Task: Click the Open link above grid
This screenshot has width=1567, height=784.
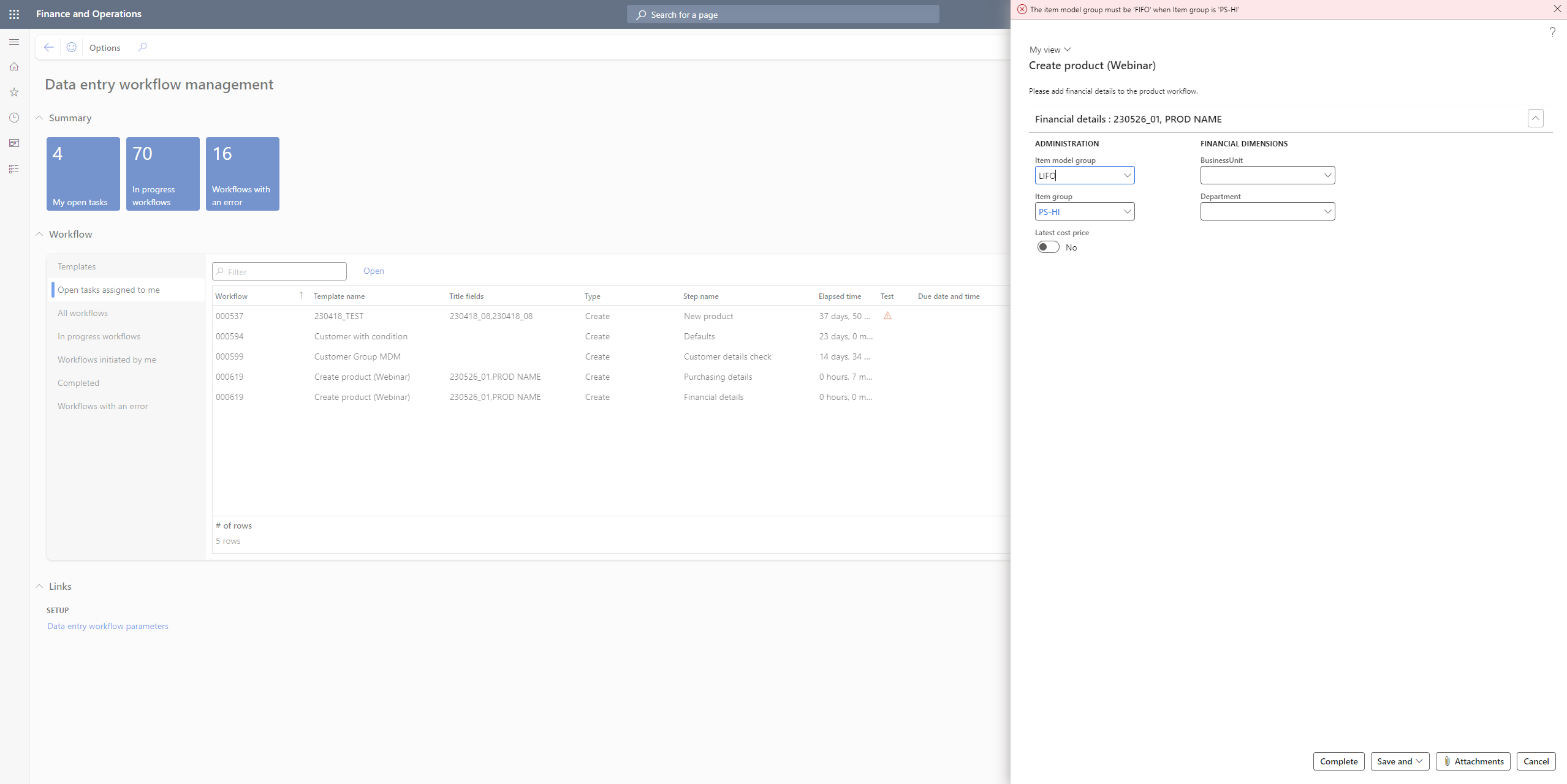Action: click(374, 271)
